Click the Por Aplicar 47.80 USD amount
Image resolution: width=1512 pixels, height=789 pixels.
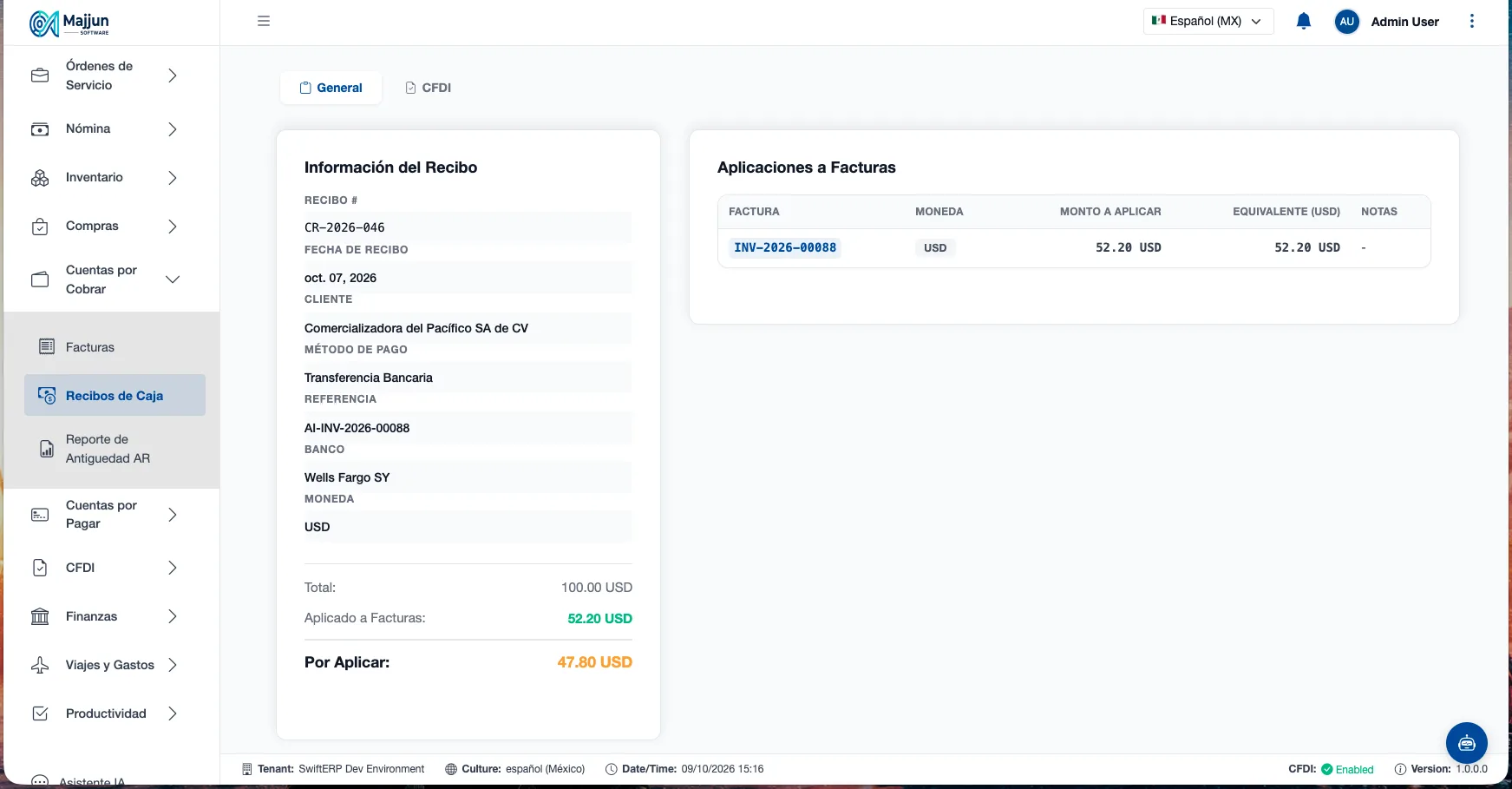tap(594, 662)
